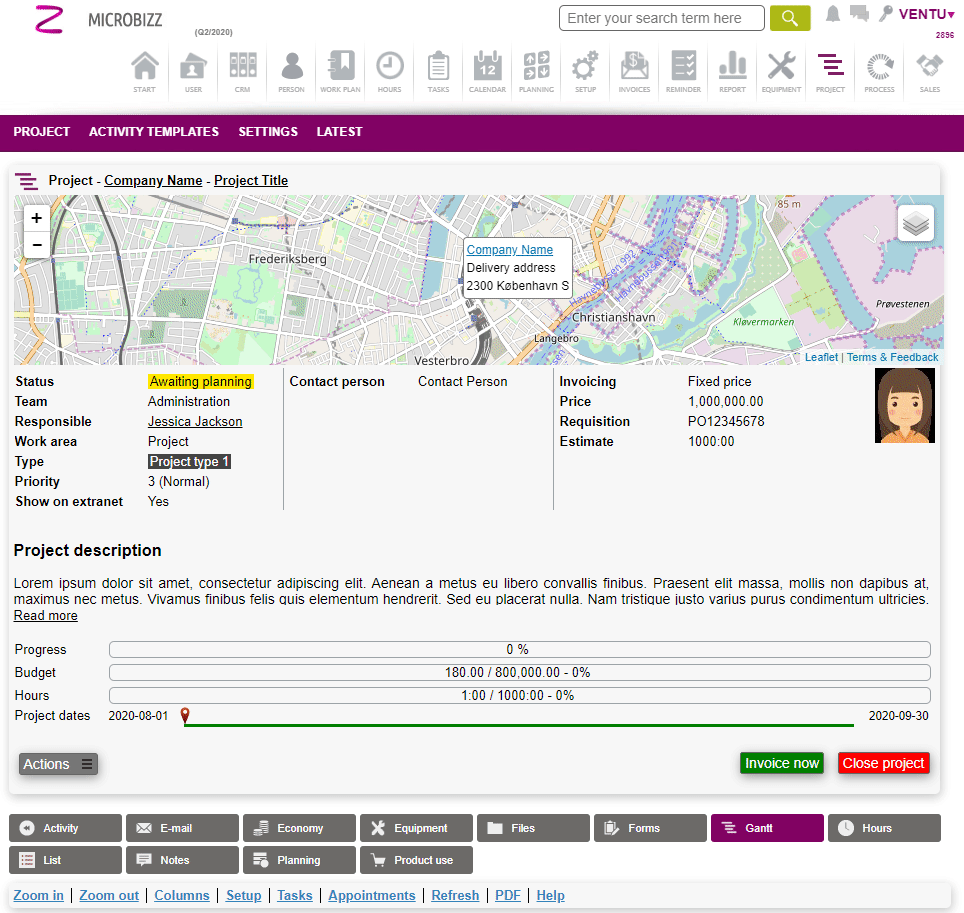
Task: Open the Sales handshake icon
Action: [x=929, y=71]
